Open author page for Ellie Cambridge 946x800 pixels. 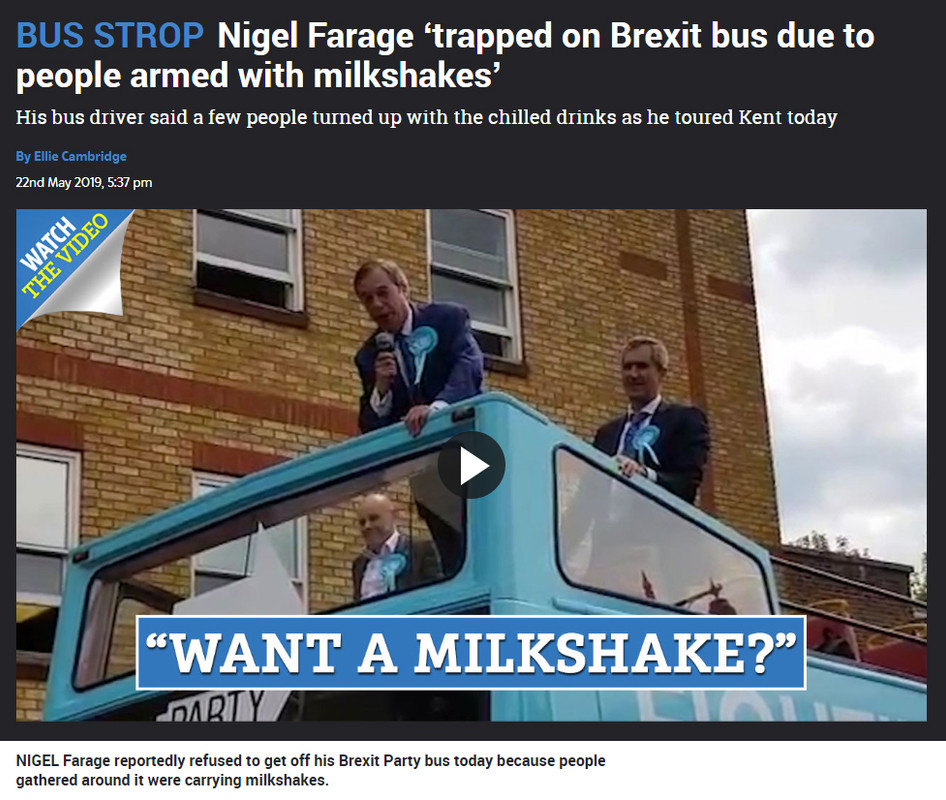[71, 156]
